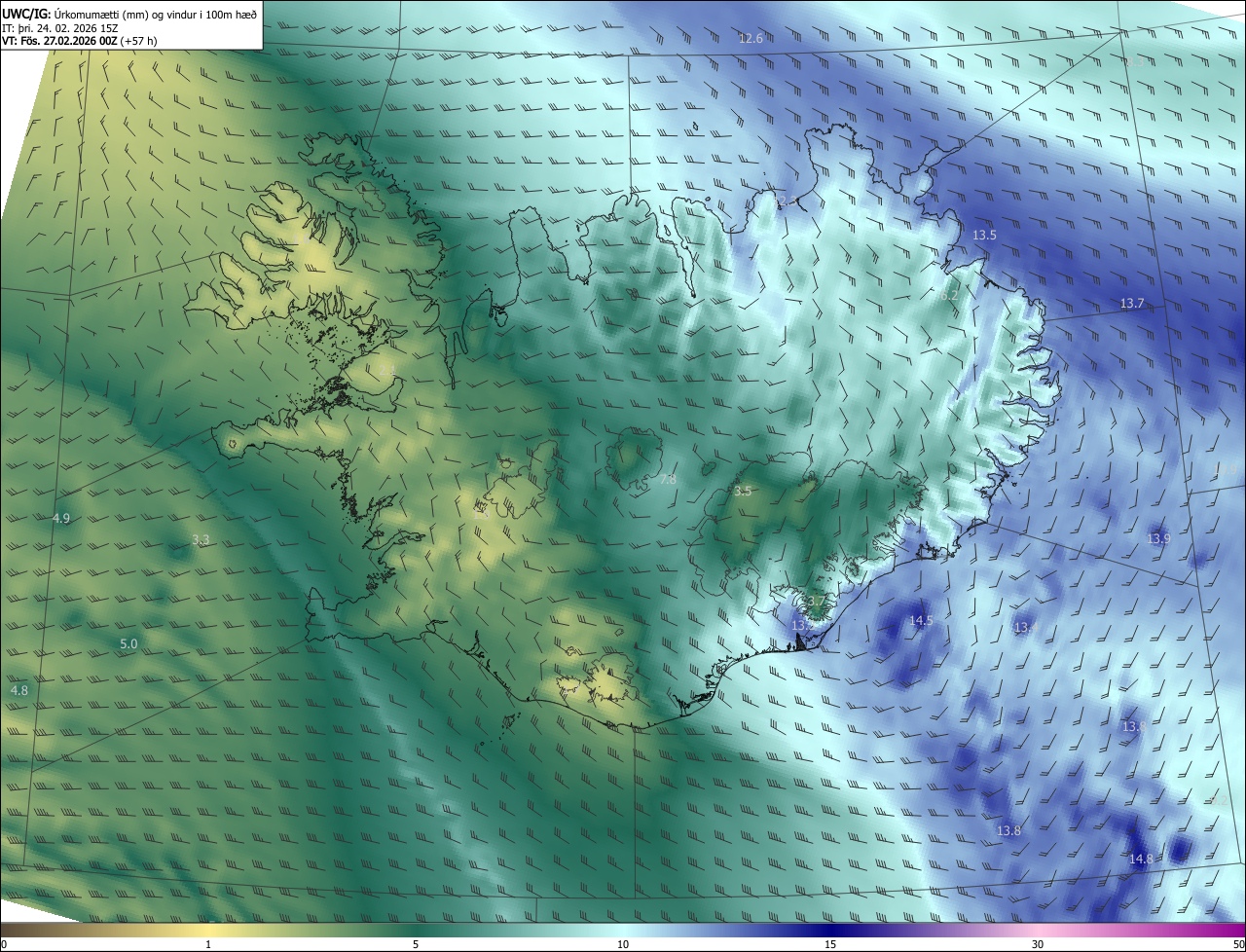Click the 12.6 value label at the map top
Screen dimensions: 1246x952
[751, 39]
